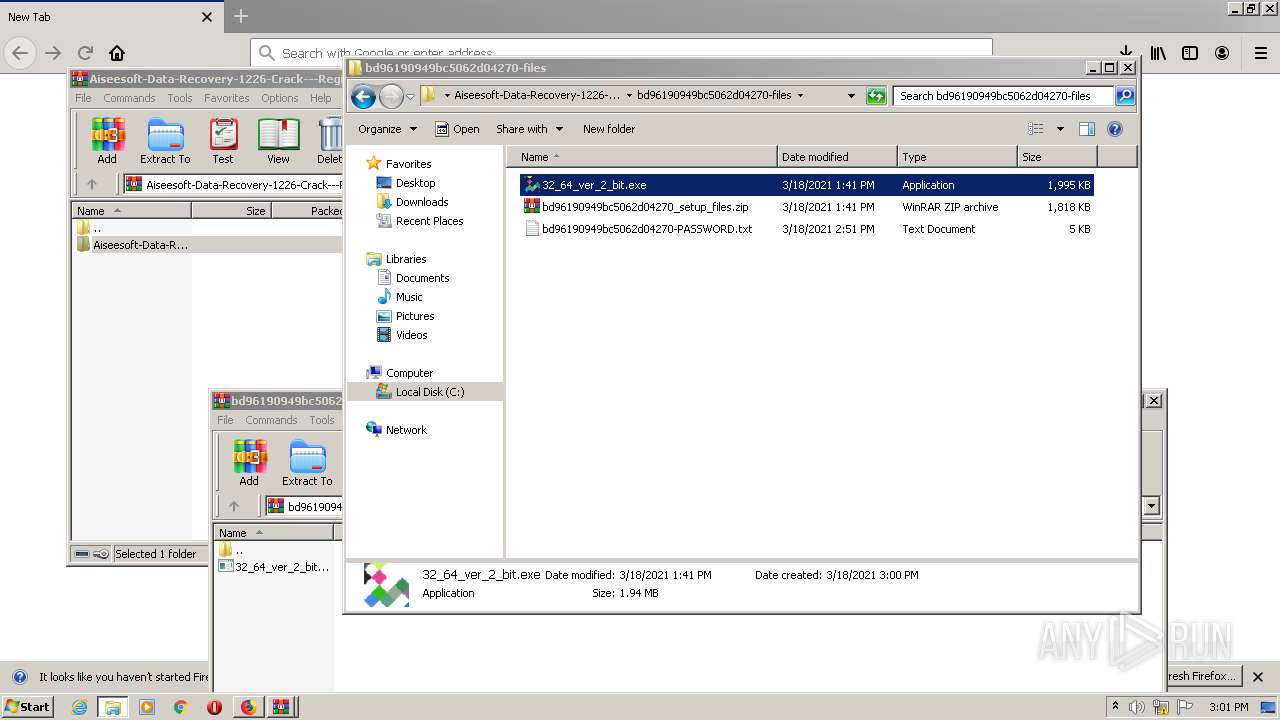Show the preview pane in Explorer
Image resolution: width=1280 pixels, height=720 pixels.
click(x=1087, y=129)
